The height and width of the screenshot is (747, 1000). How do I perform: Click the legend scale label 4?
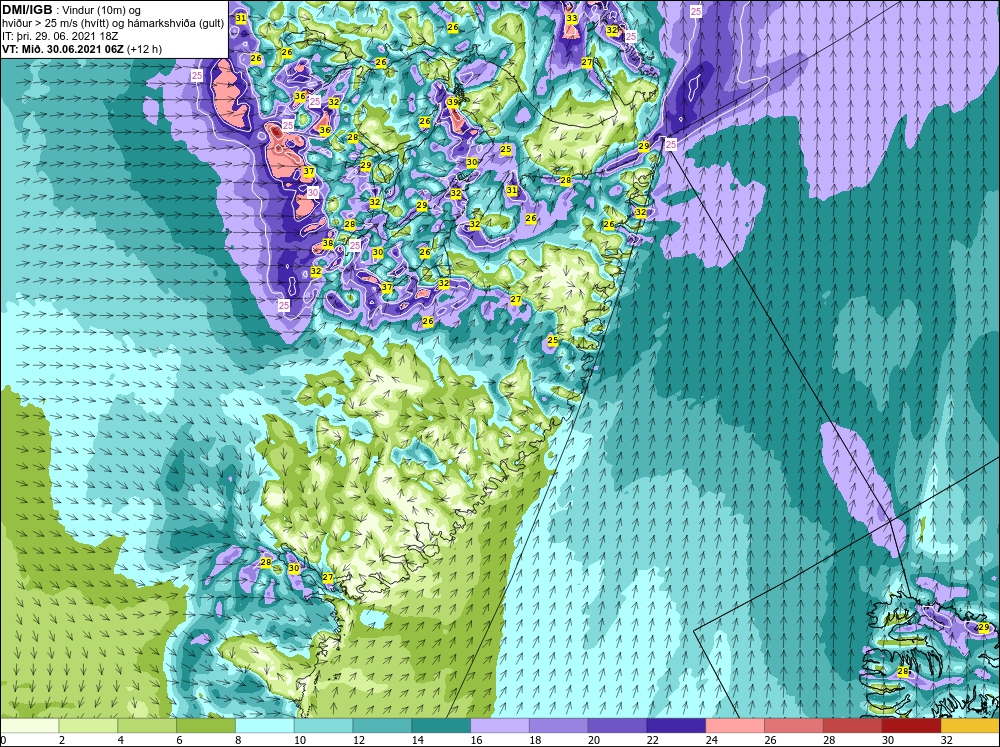click(121, 740)
